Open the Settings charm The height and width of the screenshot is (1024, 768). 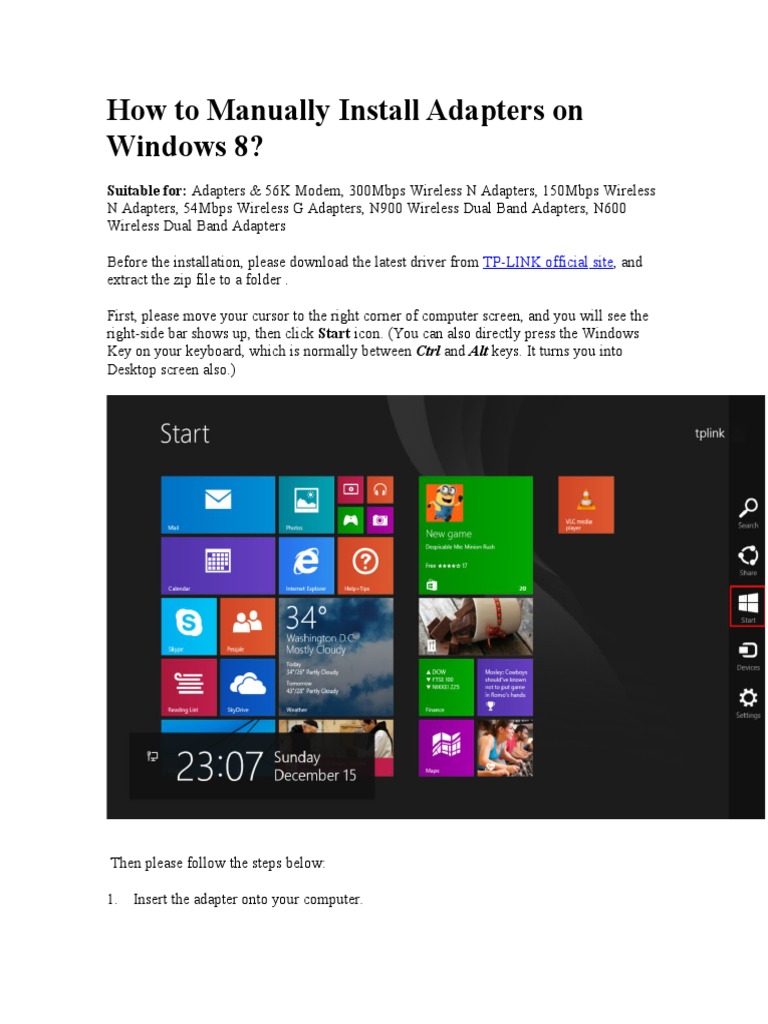point(748,703)
